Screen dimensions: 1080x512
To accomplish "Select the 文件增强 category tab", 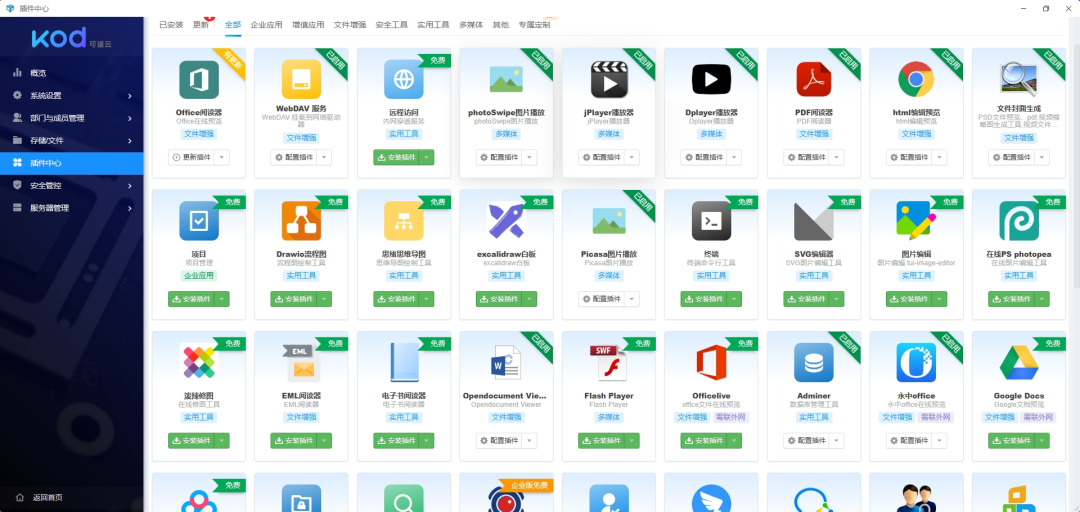I will coord(350,25).
